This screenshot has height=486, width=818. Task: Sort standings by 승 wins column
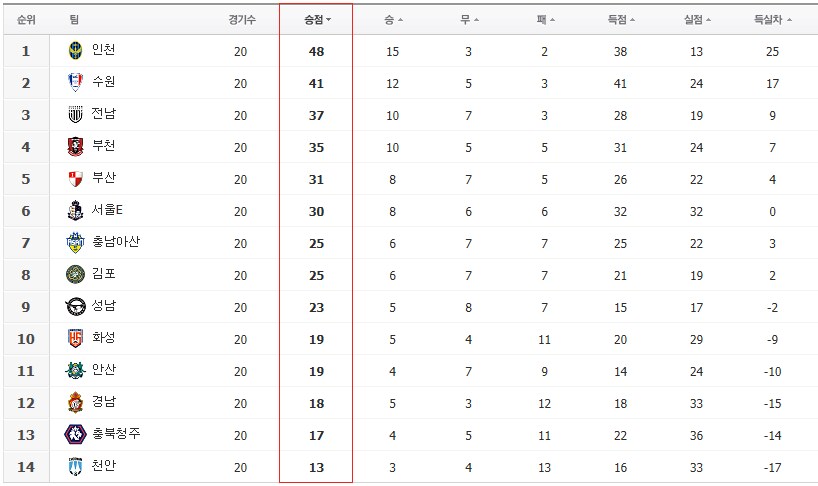tap(393, 20)
